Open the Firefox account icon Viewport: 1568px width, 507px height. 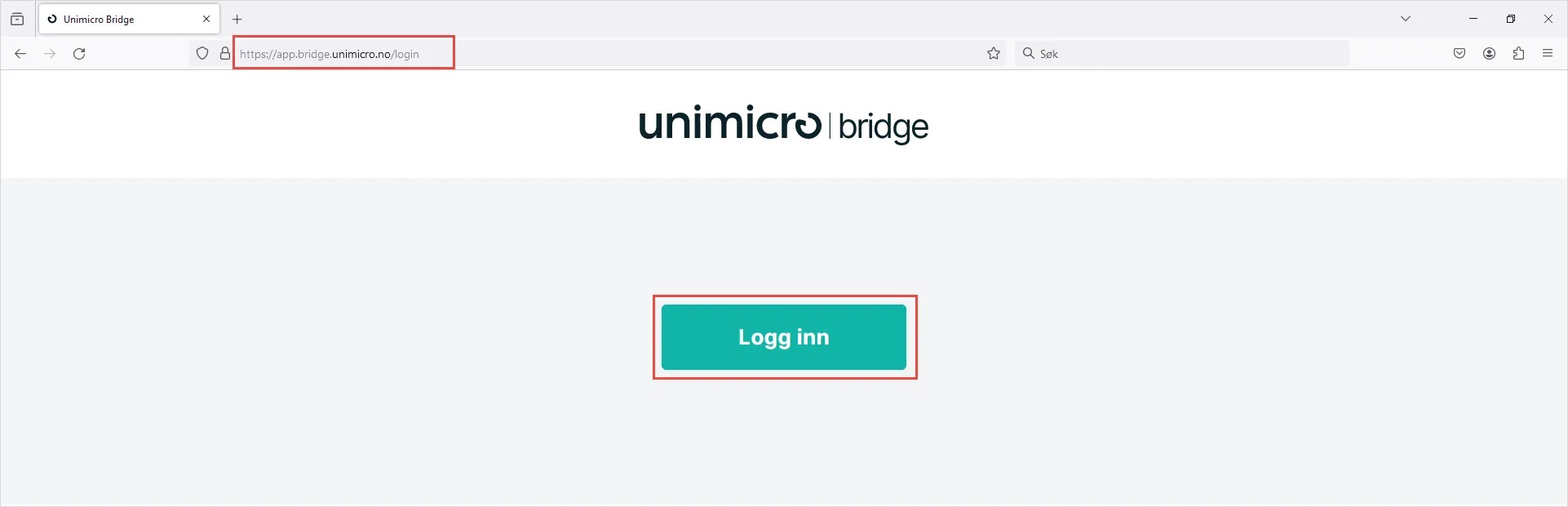tap(1489, 54)
